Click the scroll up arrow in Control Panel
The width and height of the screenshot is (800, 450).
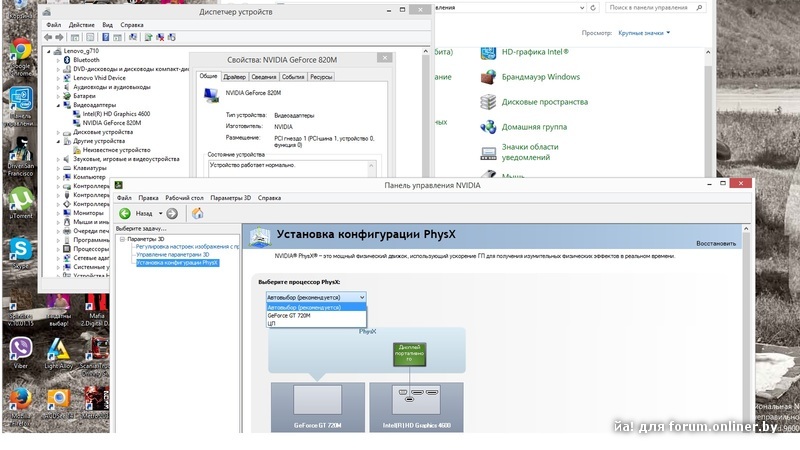pyautogui.click(x=708, y=52)
